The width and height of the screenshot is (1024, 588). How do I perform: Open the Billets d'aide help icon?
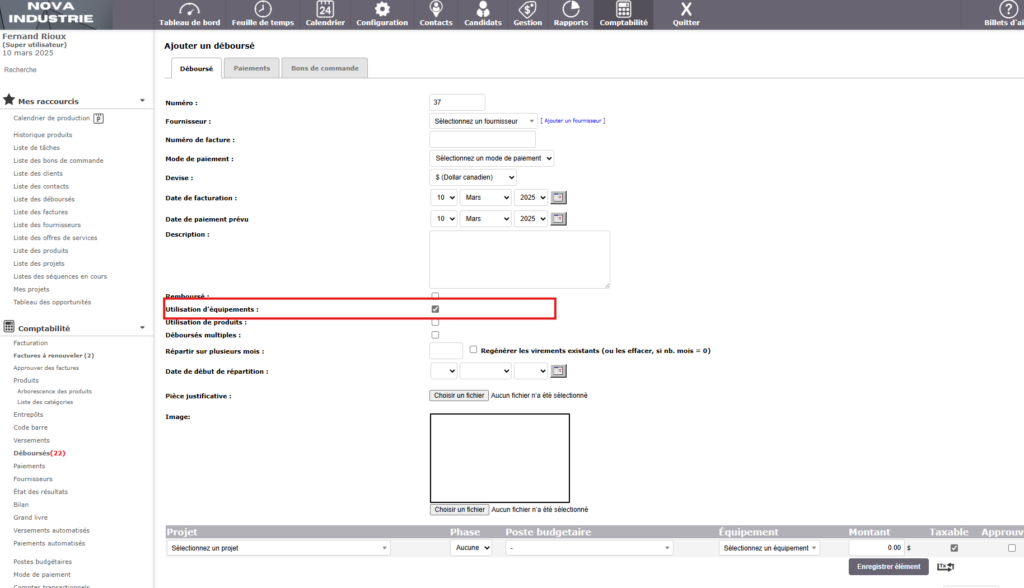[1007, 10]
